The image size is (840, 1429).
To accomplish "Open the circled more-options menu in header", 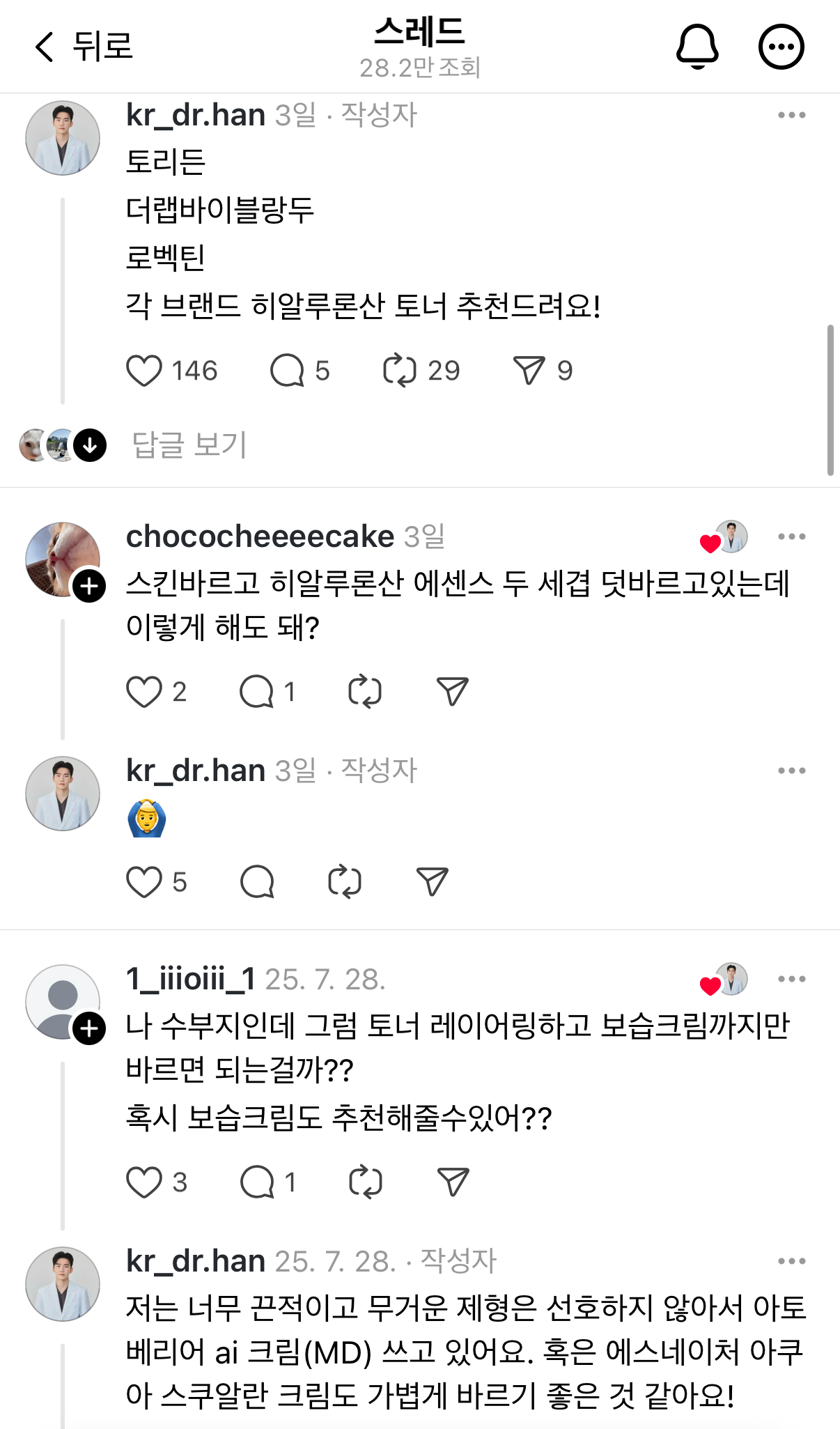I will click(x=781, y=47).
